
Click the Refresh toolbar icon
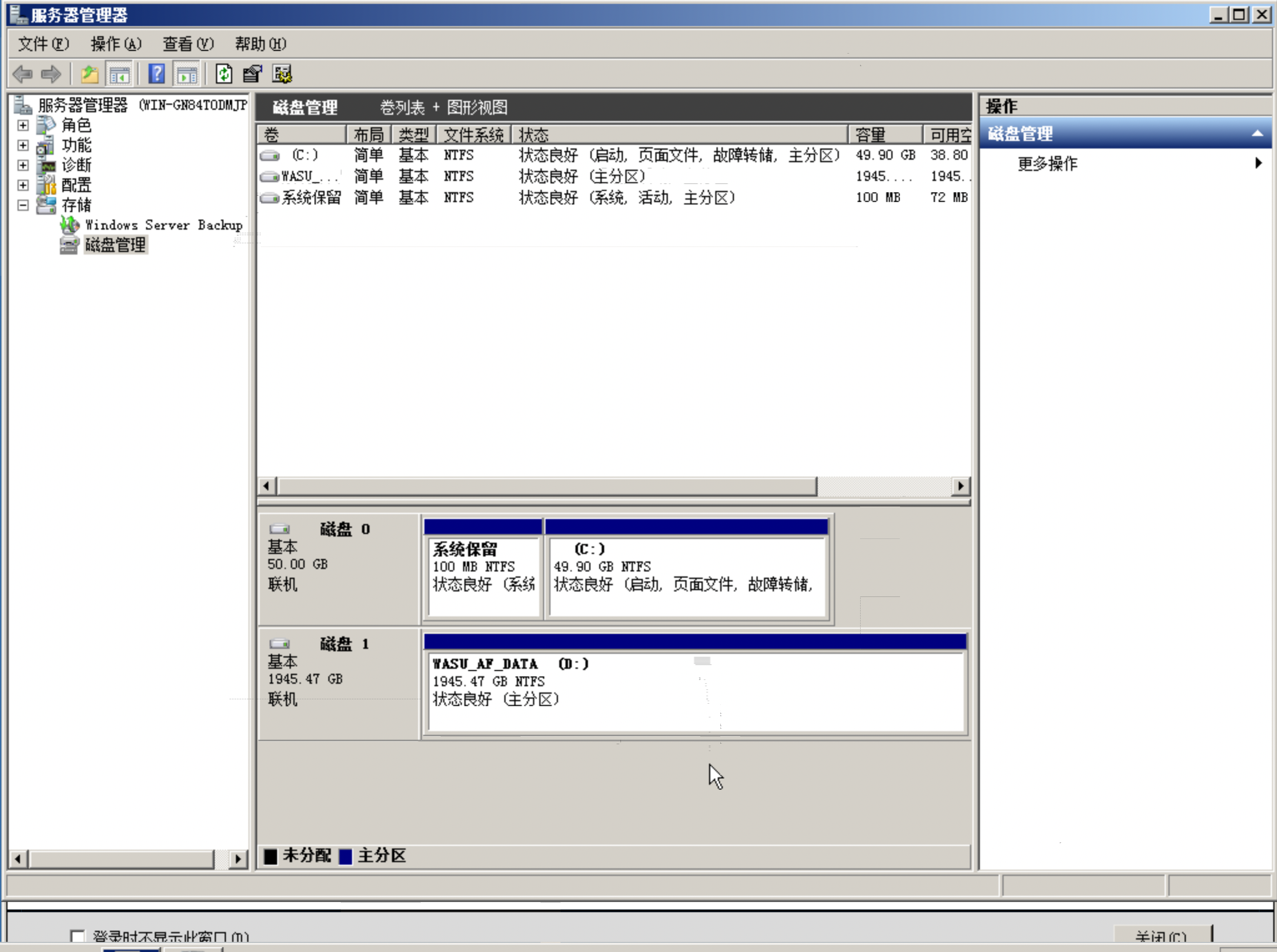[223, 74]
